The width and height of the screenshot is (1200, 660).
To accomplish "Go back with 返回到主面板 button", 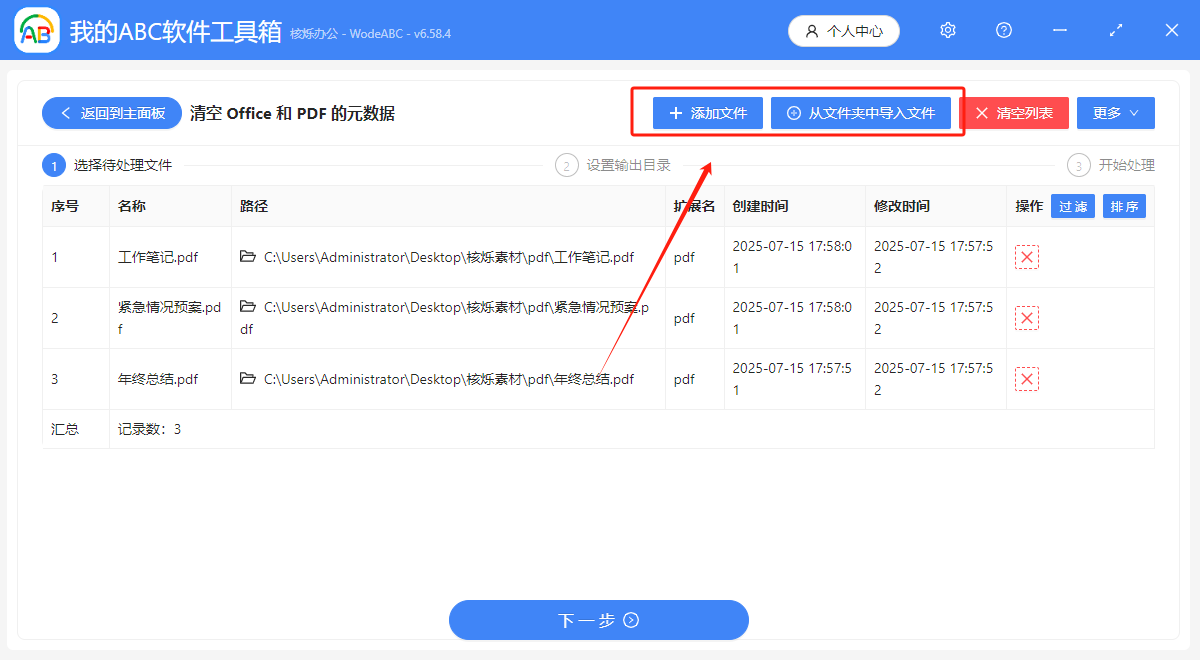I will click(x=112, y=113).
